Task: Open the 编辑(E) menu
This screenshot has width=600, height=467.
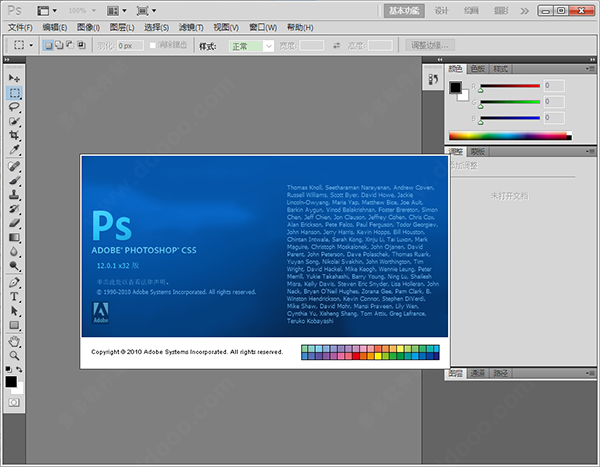Action: (x=55, y=28)
